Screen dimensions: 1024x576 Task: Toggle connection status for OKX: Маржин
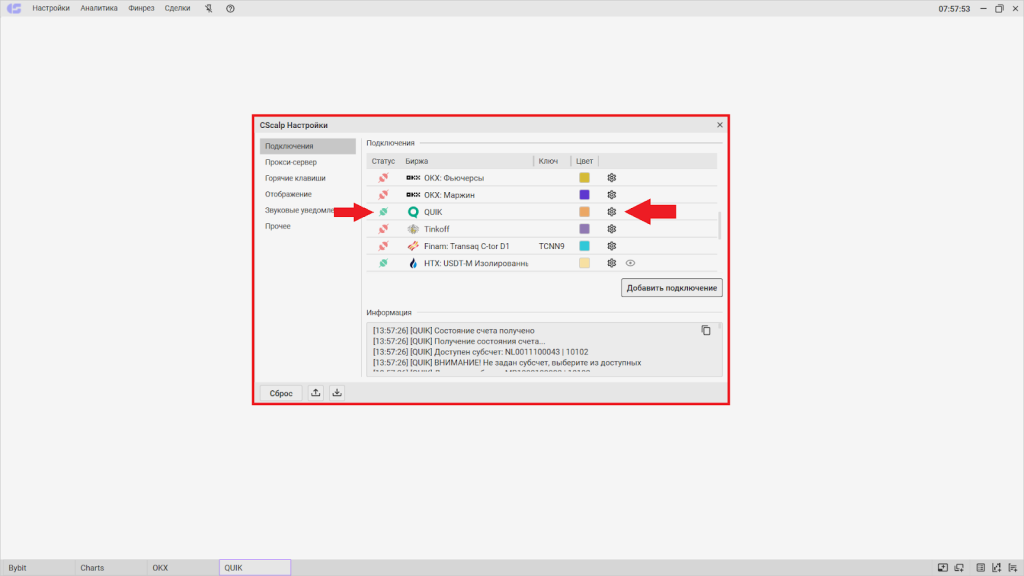[383, 195]
